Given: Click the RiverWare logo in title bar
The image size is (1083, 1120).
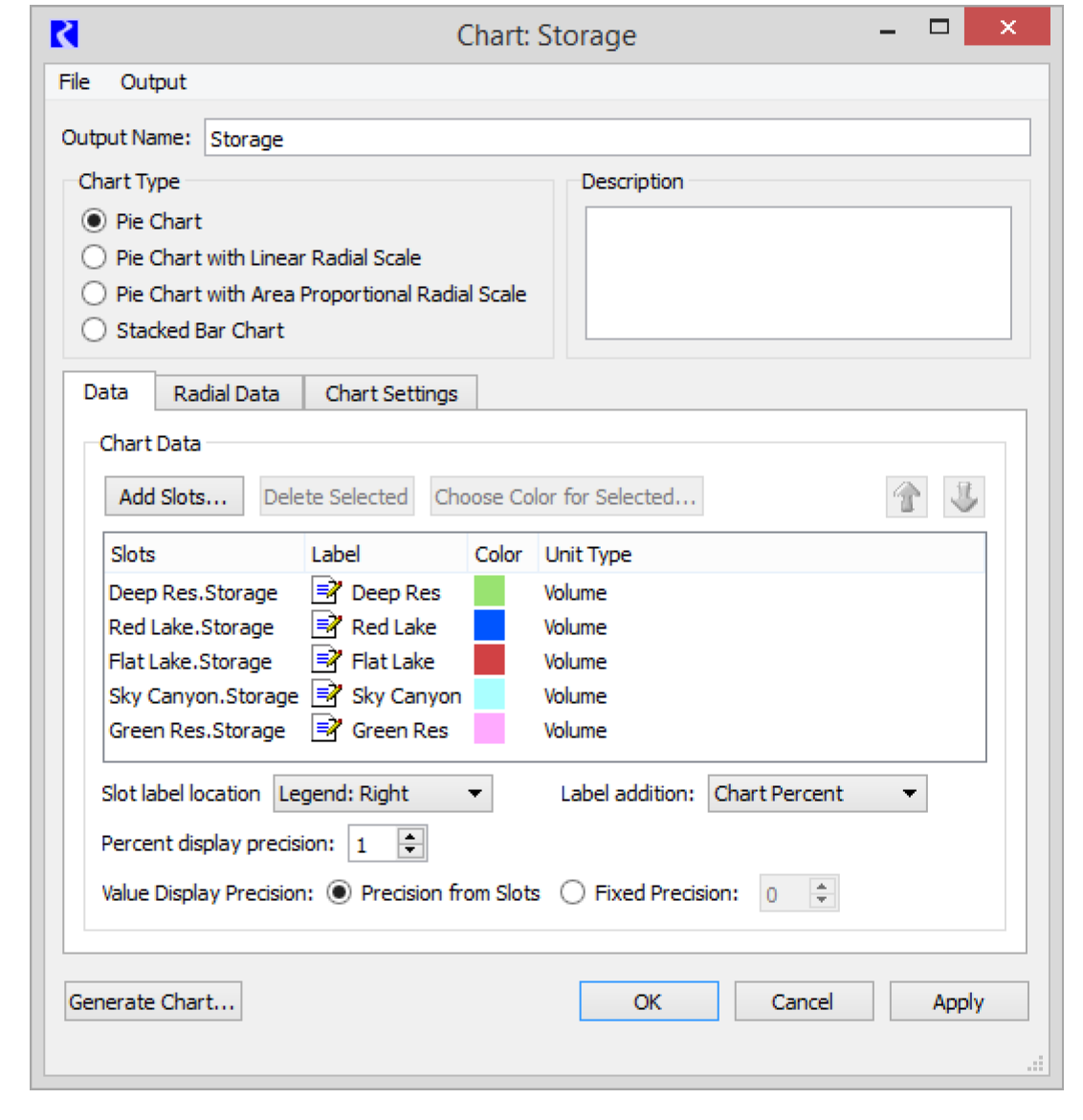Looking at the screenshot, I should 64,34.
